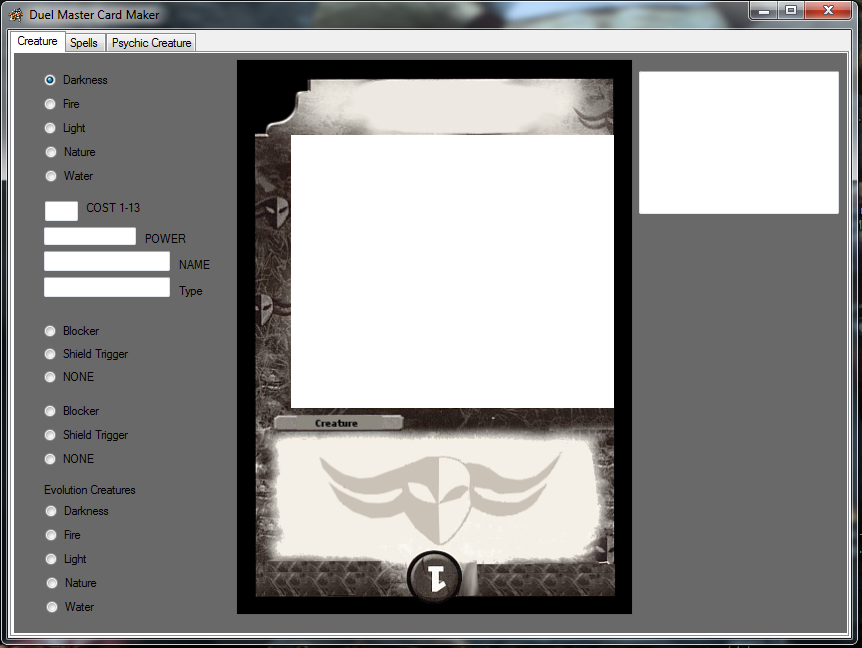
Task: Choose NONE in the second ability group
Action: [50, 459]
